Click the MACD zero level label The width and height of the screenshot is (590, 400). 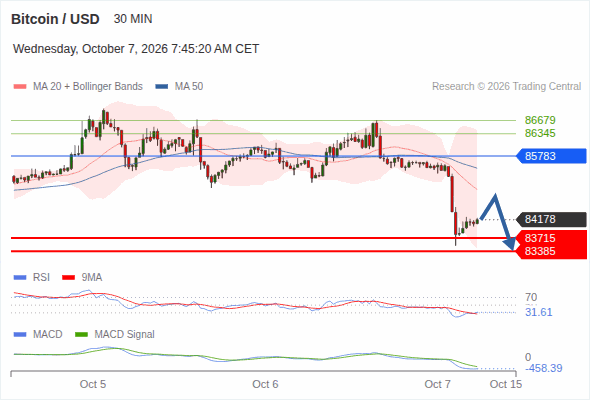pyautogui.click(x=528, y=357)
